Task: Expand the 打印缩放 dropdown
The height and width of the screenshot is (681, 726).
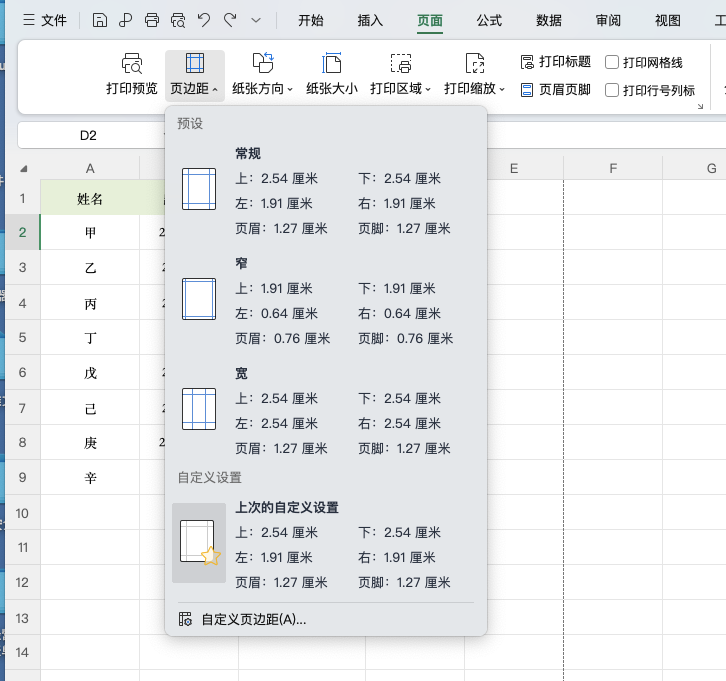Action: pyautogui.click(x=475, y=75)
